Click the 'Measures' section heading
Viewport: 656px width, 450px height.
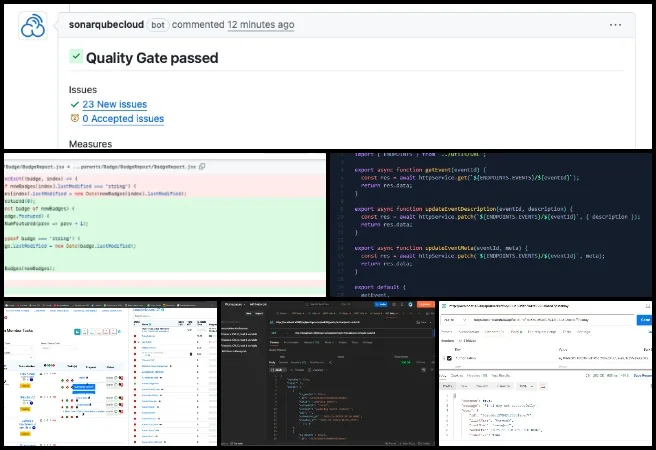(90, 144)
